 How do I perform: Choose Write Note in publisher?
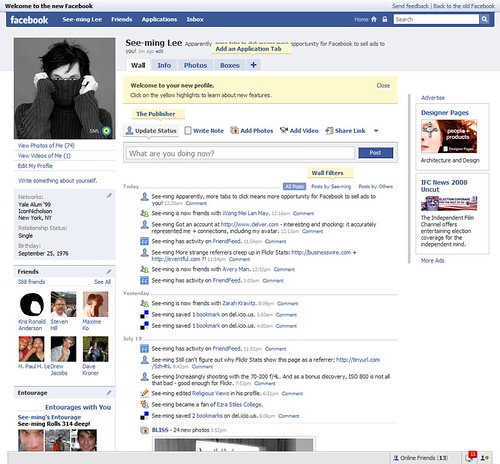pos(204,131)
